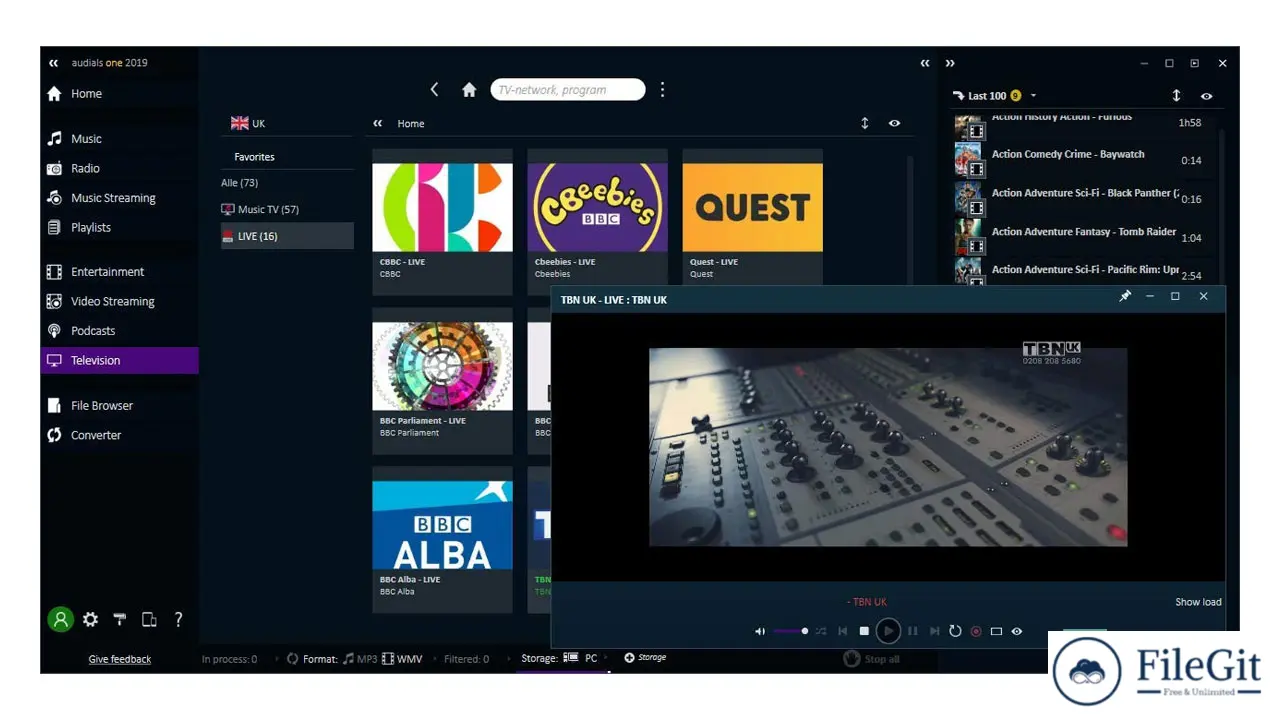Open help question mark icon
Viewport: 1280px width, 720px height.
click(178, 619)
